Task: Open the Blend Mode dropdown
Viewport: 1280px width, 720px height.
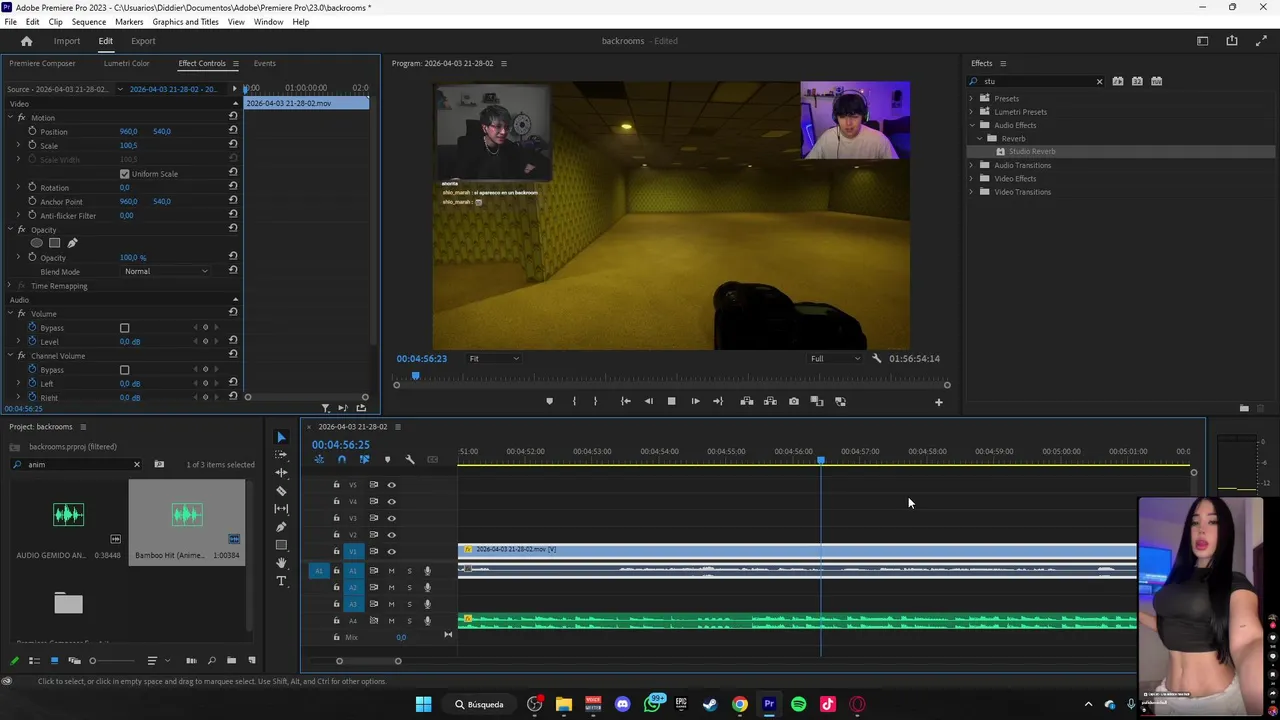Action: point(166,272)
